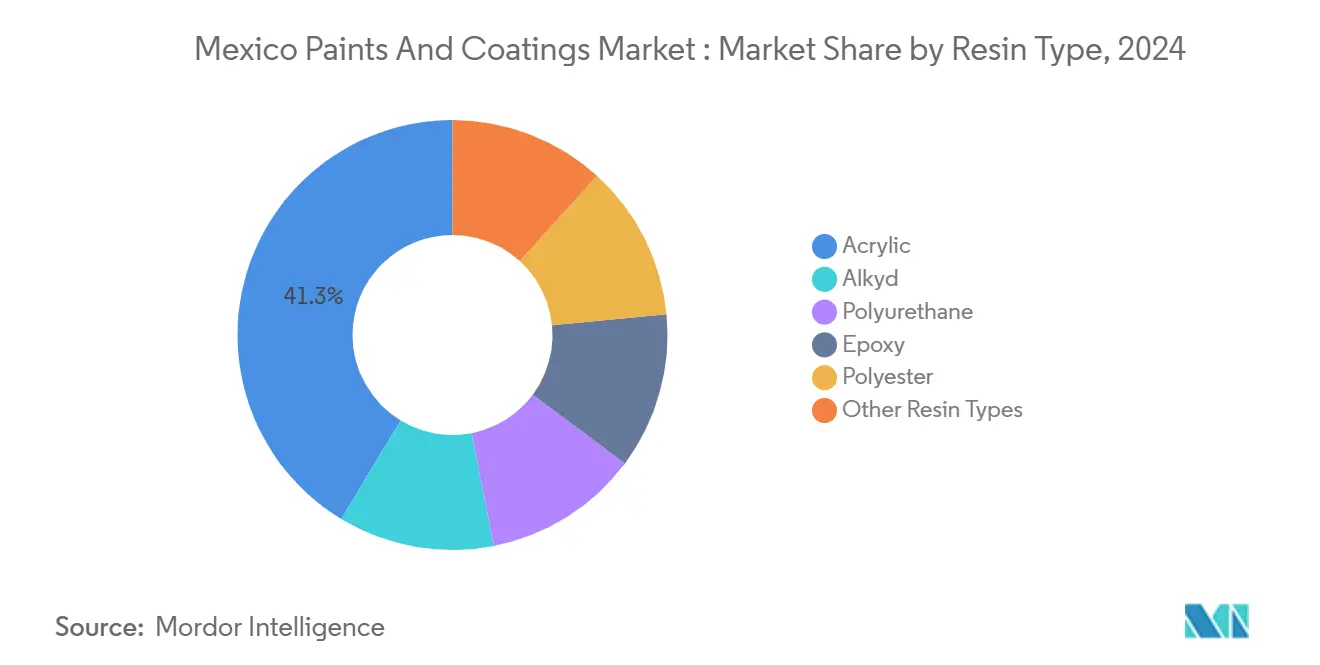
Task: Click the Mordor Intelligence logo icon
Action: pyautogui.click(x=1216, y=621)
